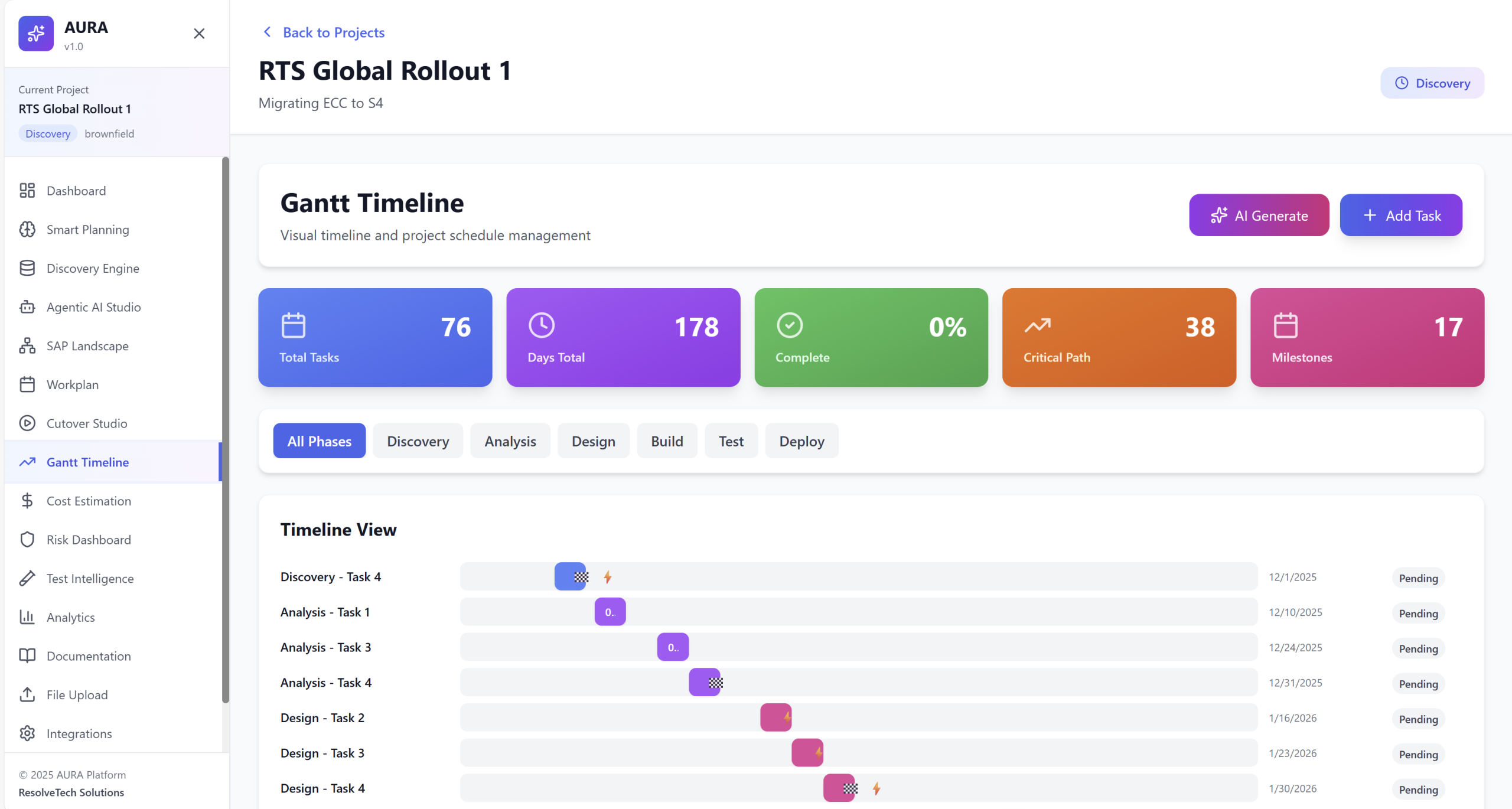The height and width of the screenshot is (809, 1512).
Task: Show All Phases in timeline
Action: point(319,441)
